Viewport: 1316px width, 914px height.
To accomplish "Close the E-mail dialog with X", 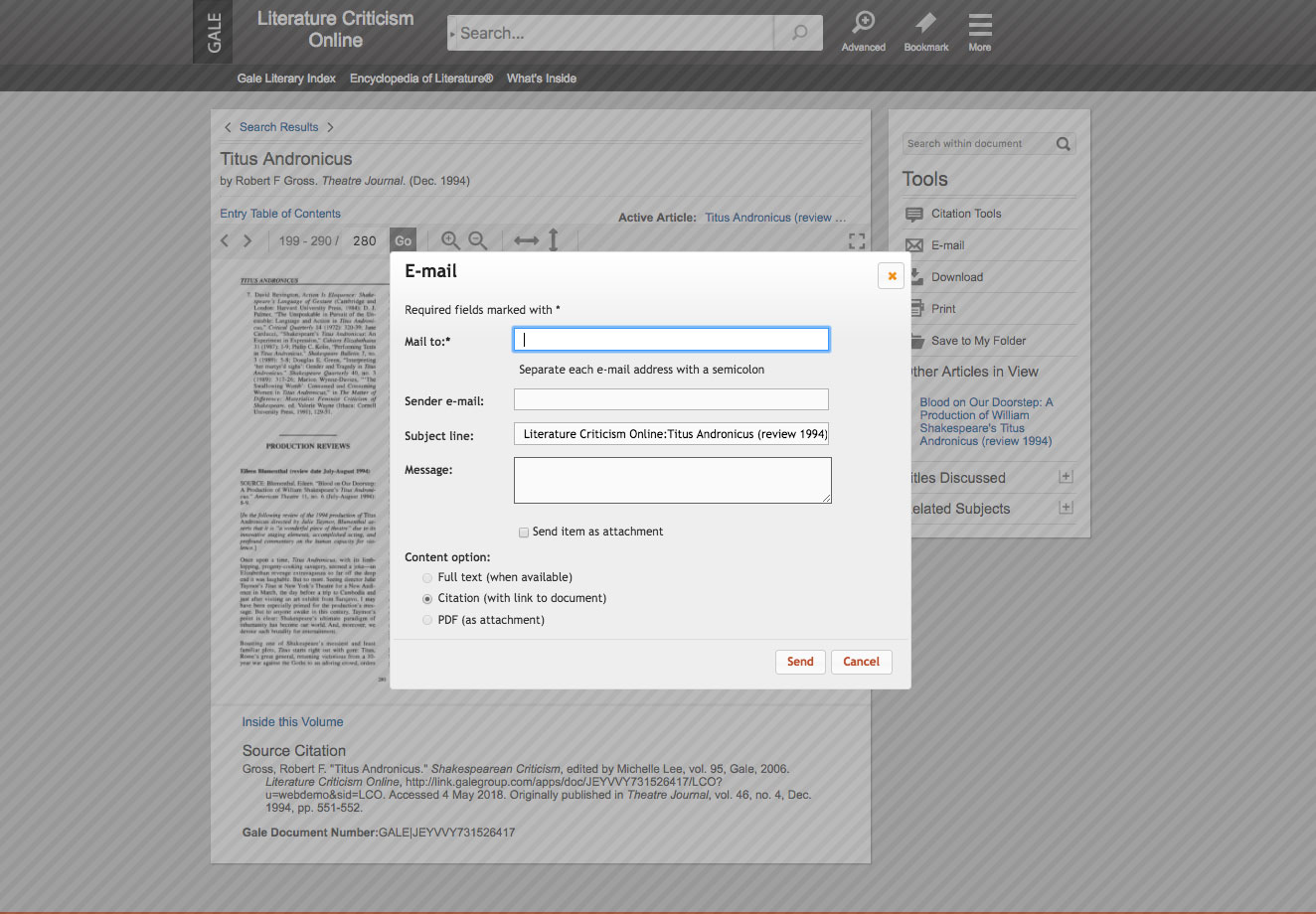I will pos(892,276).
